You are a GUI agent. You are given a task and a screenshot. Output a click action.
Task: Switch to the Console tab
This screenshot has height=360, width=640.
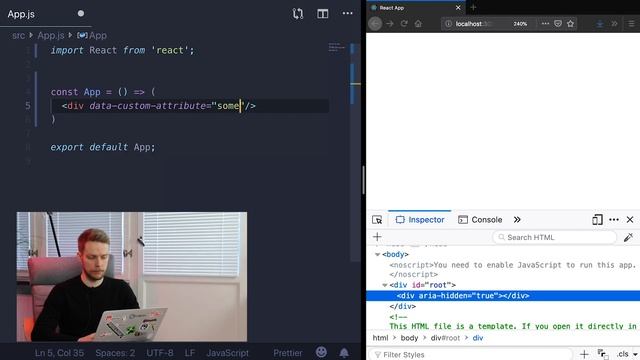pyautogui.click(x=480, y=220)
